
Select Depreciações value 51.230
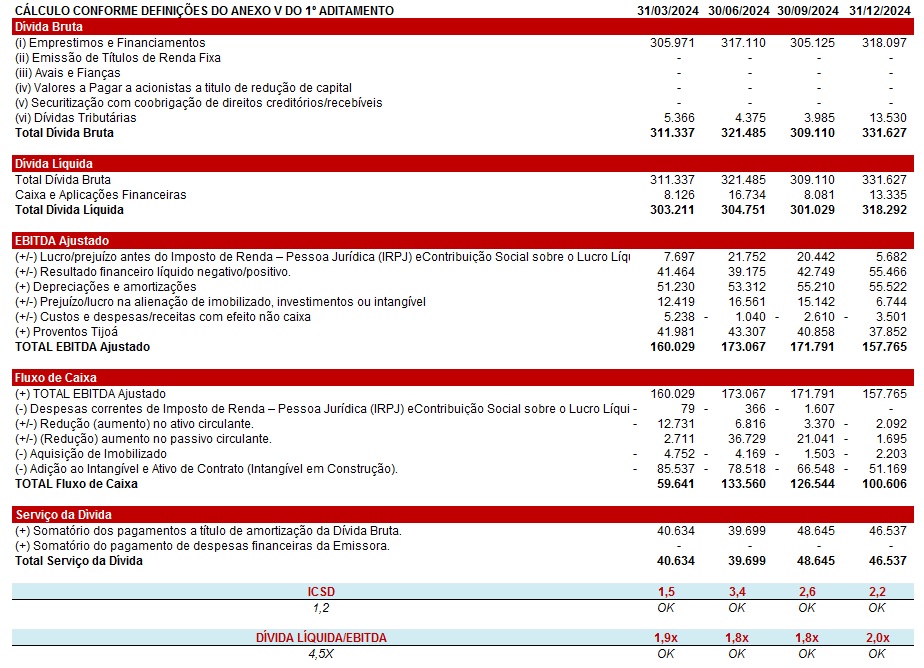(x=676, y=287)
